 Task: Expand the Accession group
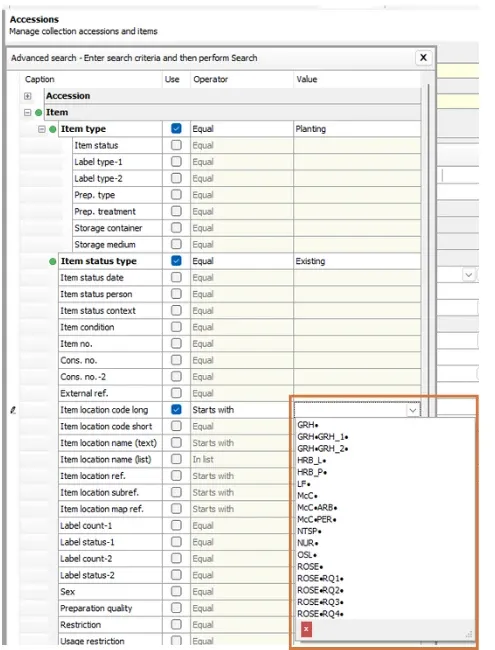[x=27, y=96]
